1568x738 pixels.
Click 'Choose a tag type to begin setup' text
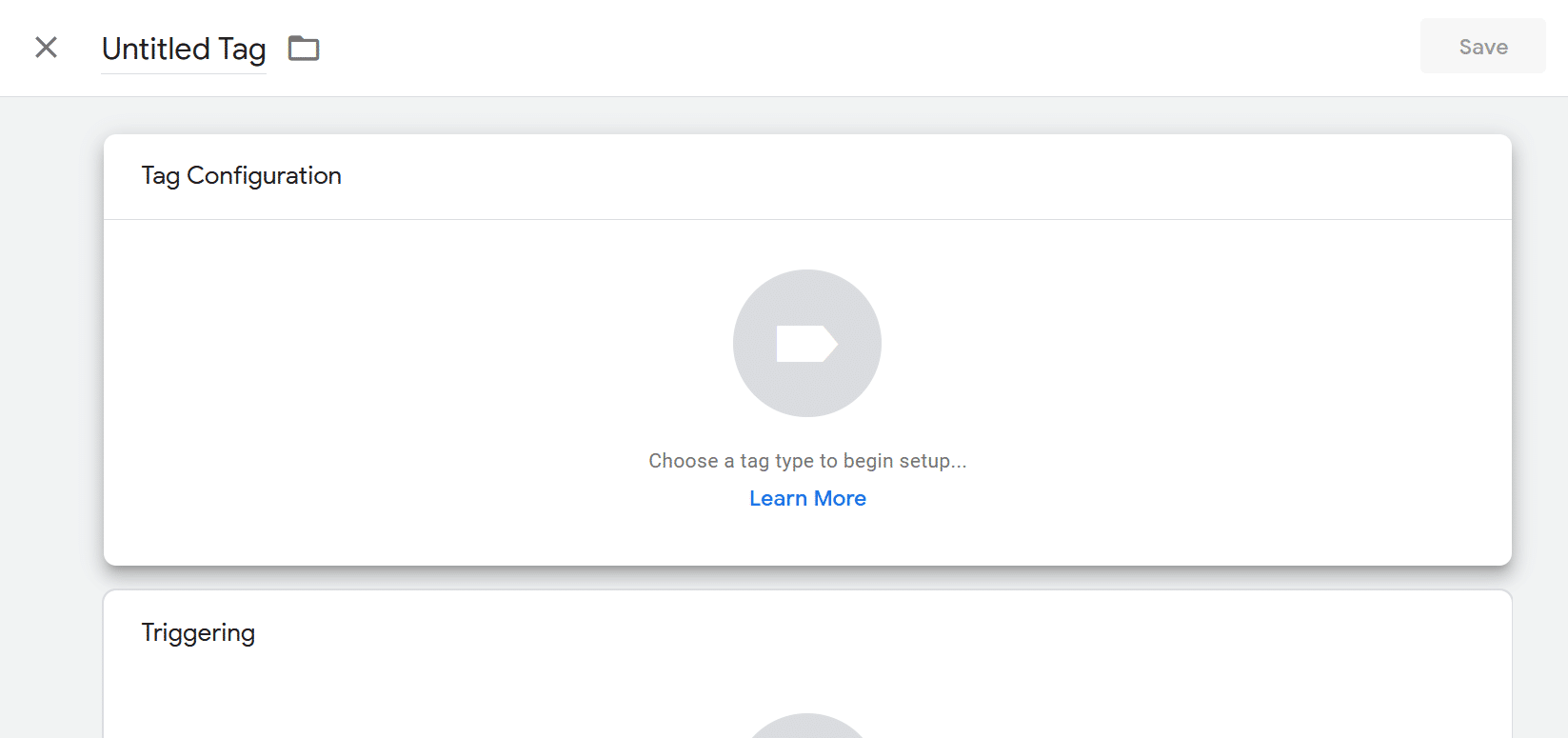point(807,461)
